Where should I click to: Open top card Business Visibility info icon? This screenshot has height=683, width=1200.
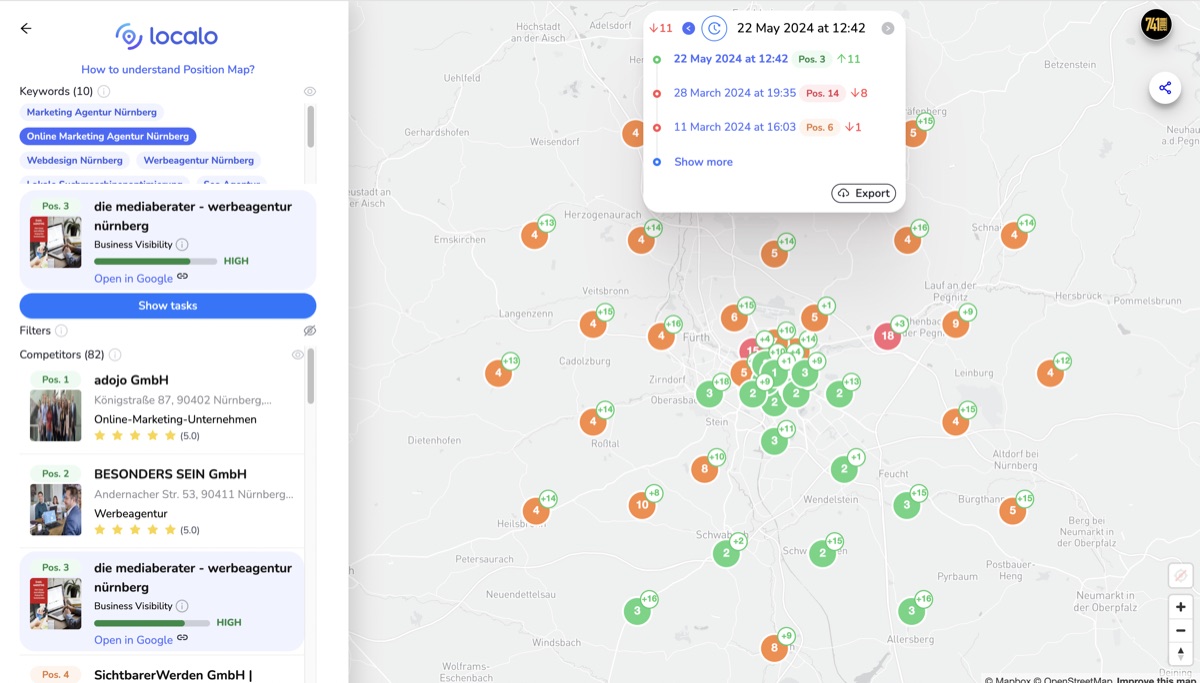point(182,245)
